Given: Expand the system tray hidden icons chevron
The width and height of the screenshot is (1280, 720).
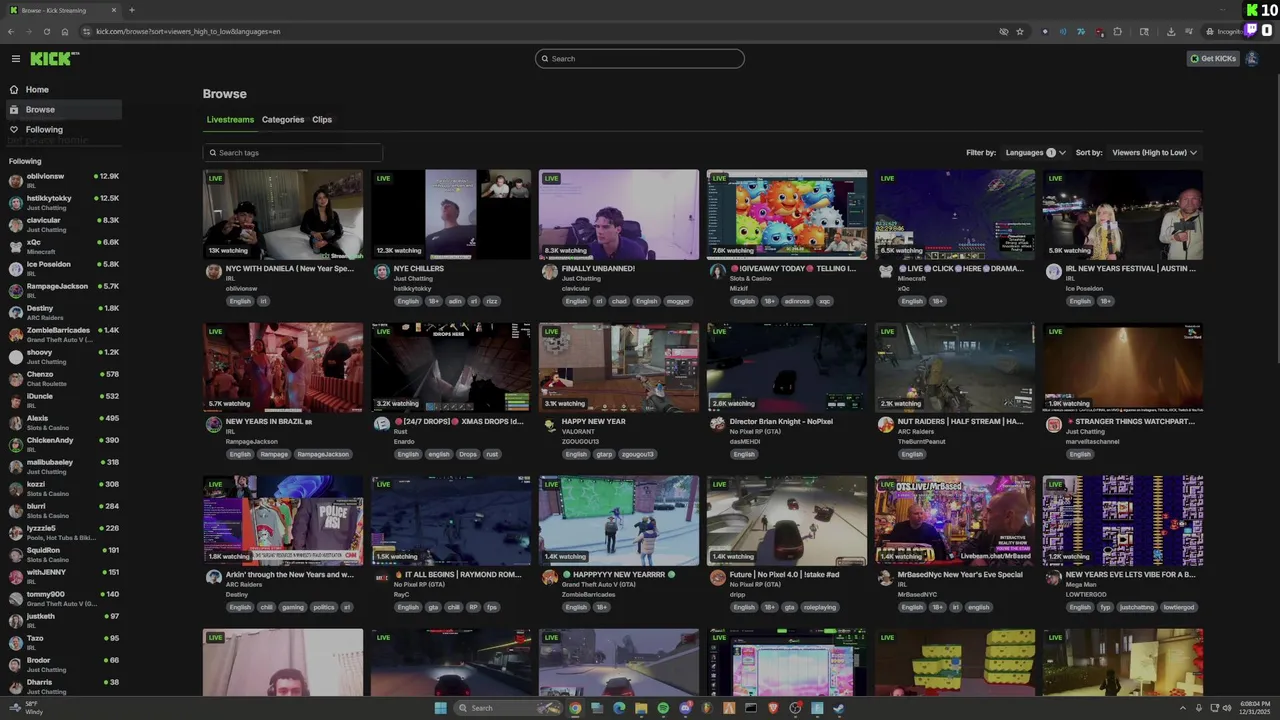Looking at the screenshot, I should [x=1184, y=708].
